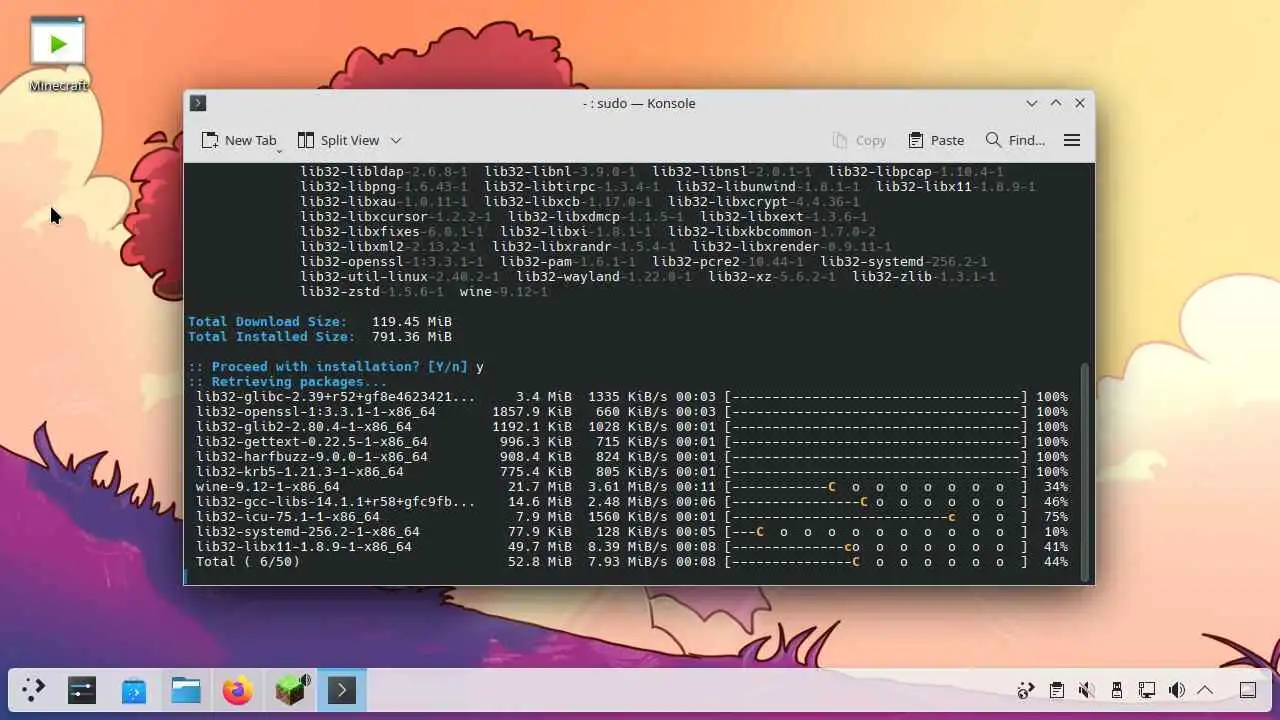Click the Paste button in Konsole toolbar
This screenshot has width=1280, height=720.
(936, 140)
